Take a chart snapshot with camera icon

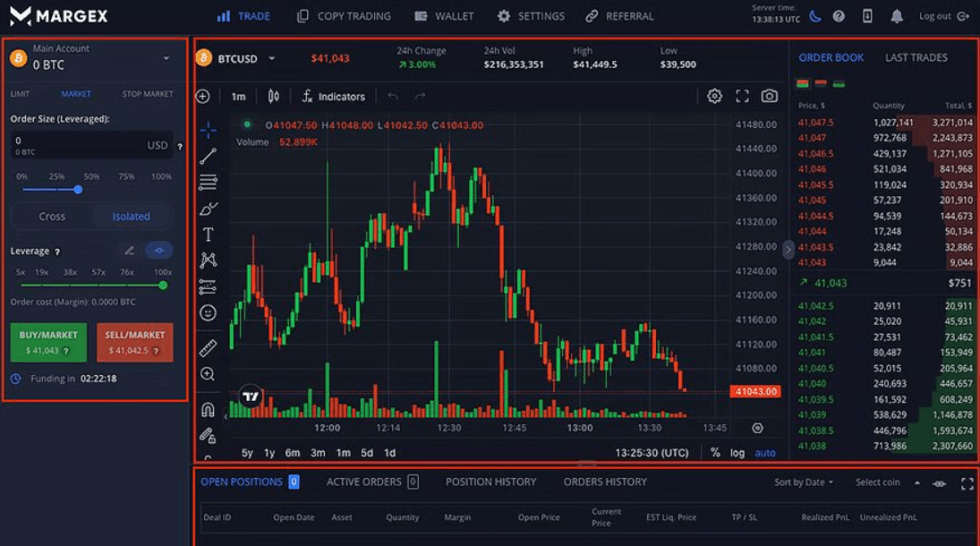[768, 96]
